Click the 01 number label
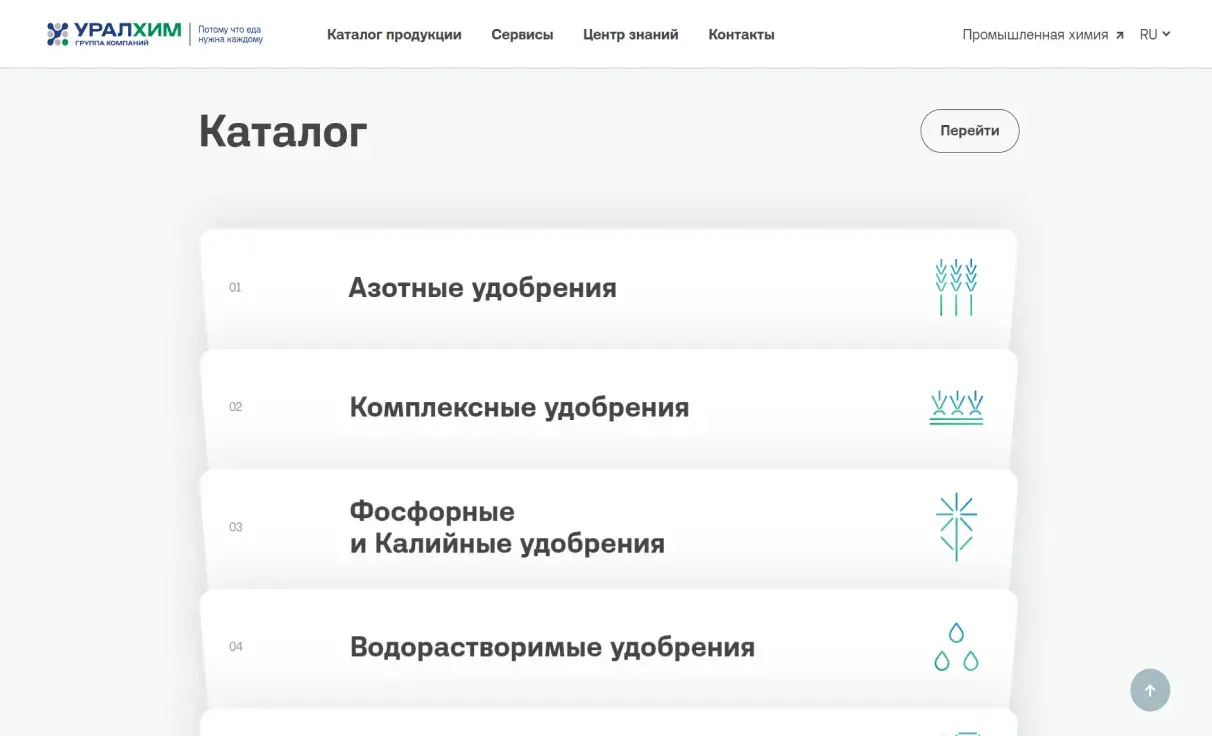 pyautogui.click(x=235, y=287)
